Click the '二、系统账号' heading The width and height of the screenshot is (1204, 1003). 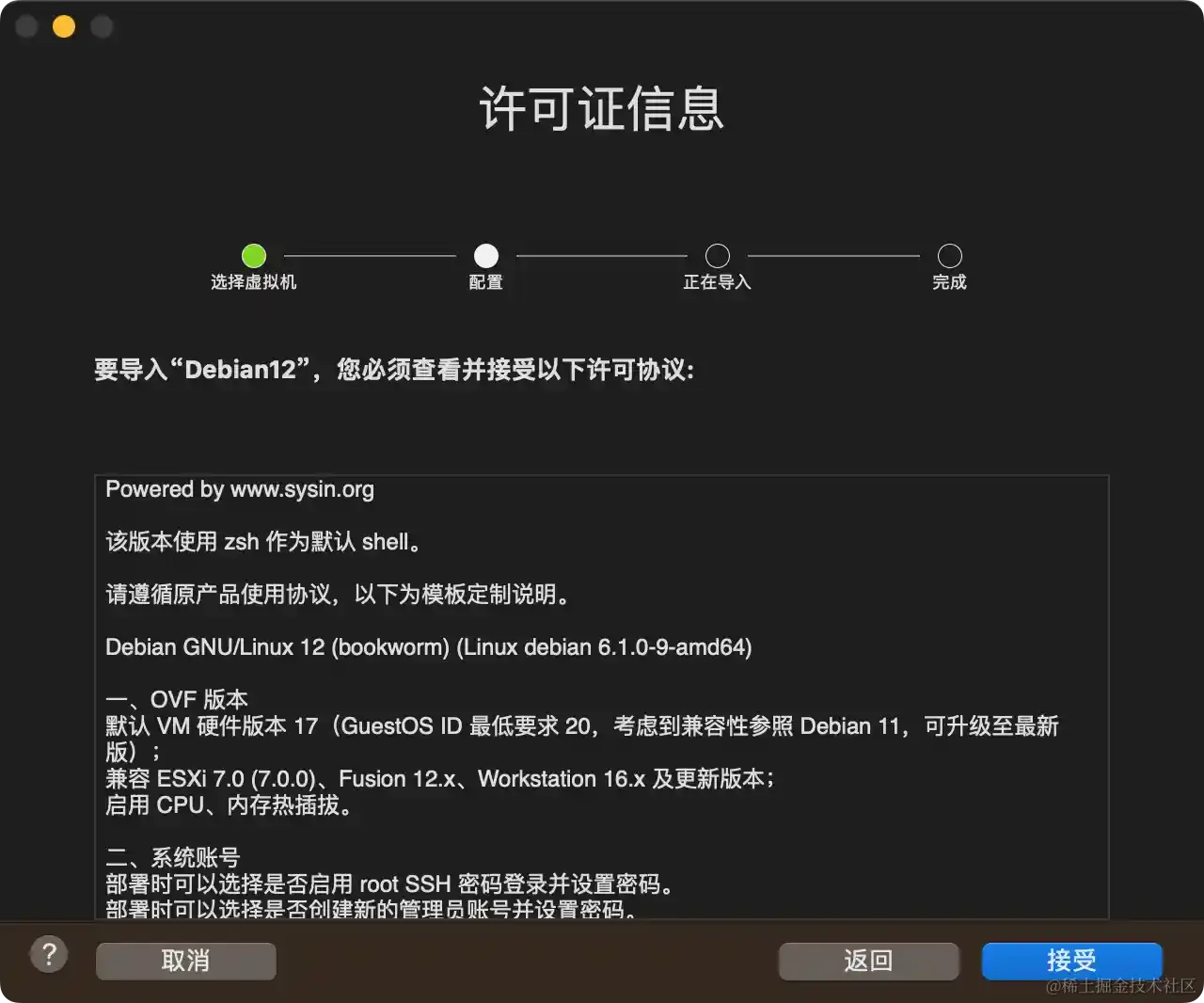(173, 858)
